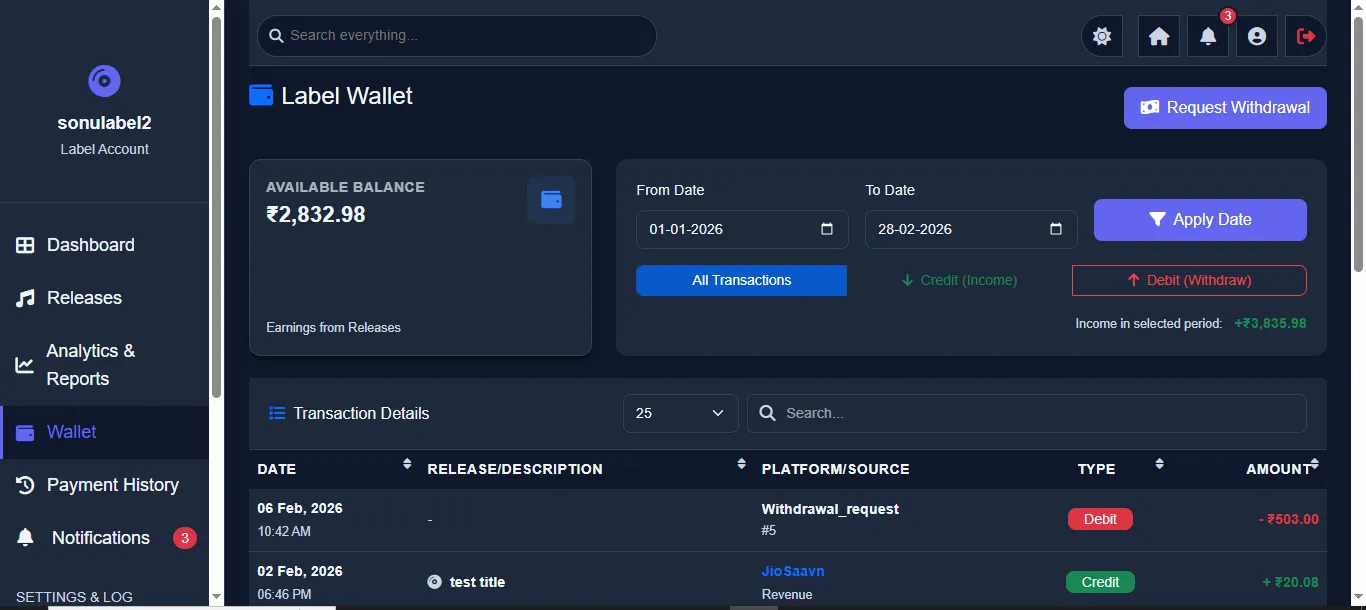Click the disc icon beside test title
This screenshot has width=1366, height=610.
click(434, 582)
